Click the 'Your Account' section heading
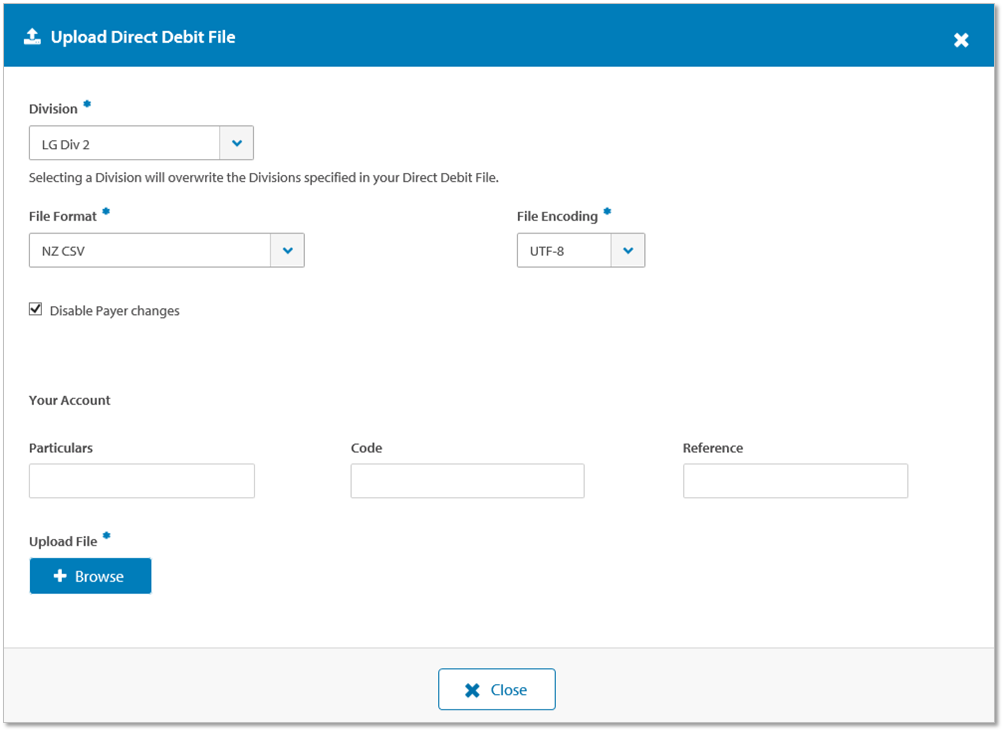Screen dimensions: 1004x732 (70, 400)
